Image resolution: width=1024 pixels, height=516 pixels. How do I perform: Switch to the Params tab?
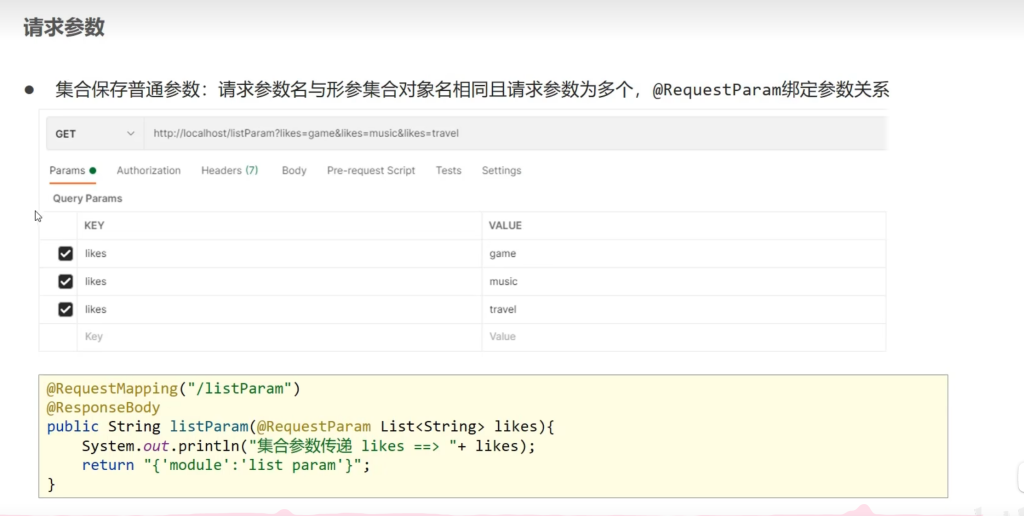68,171
